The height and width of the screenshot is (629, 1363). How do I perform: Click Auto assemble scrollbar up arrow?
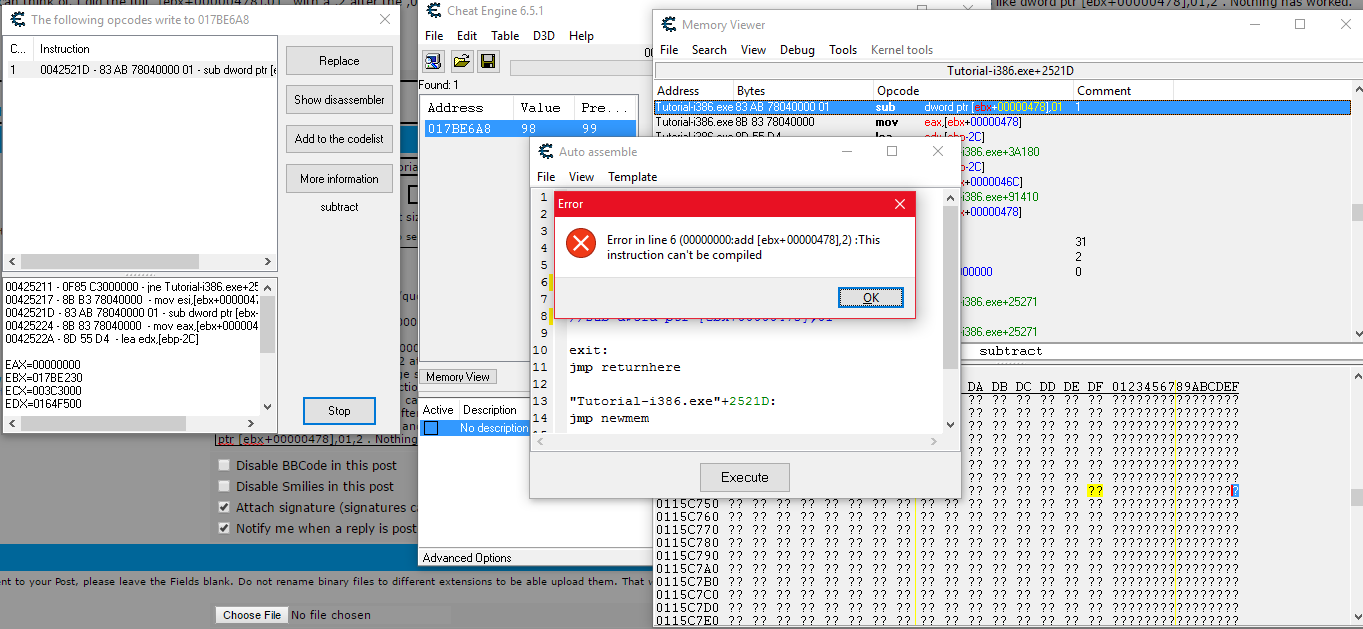point(950,197)
